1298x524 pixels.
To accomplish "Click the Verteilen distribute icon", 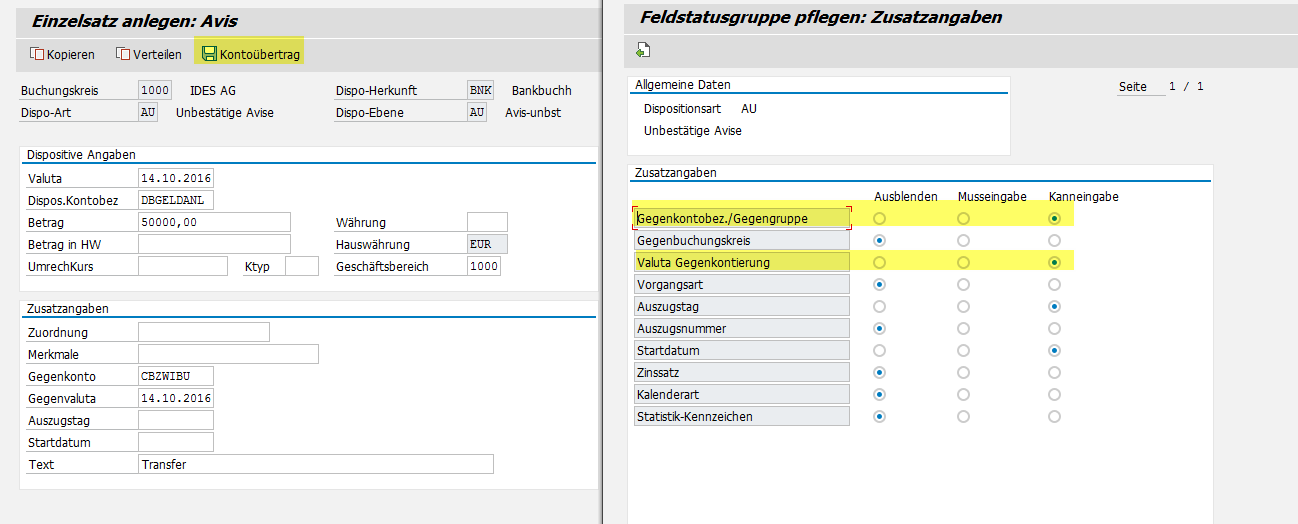I will coord(124,54).
